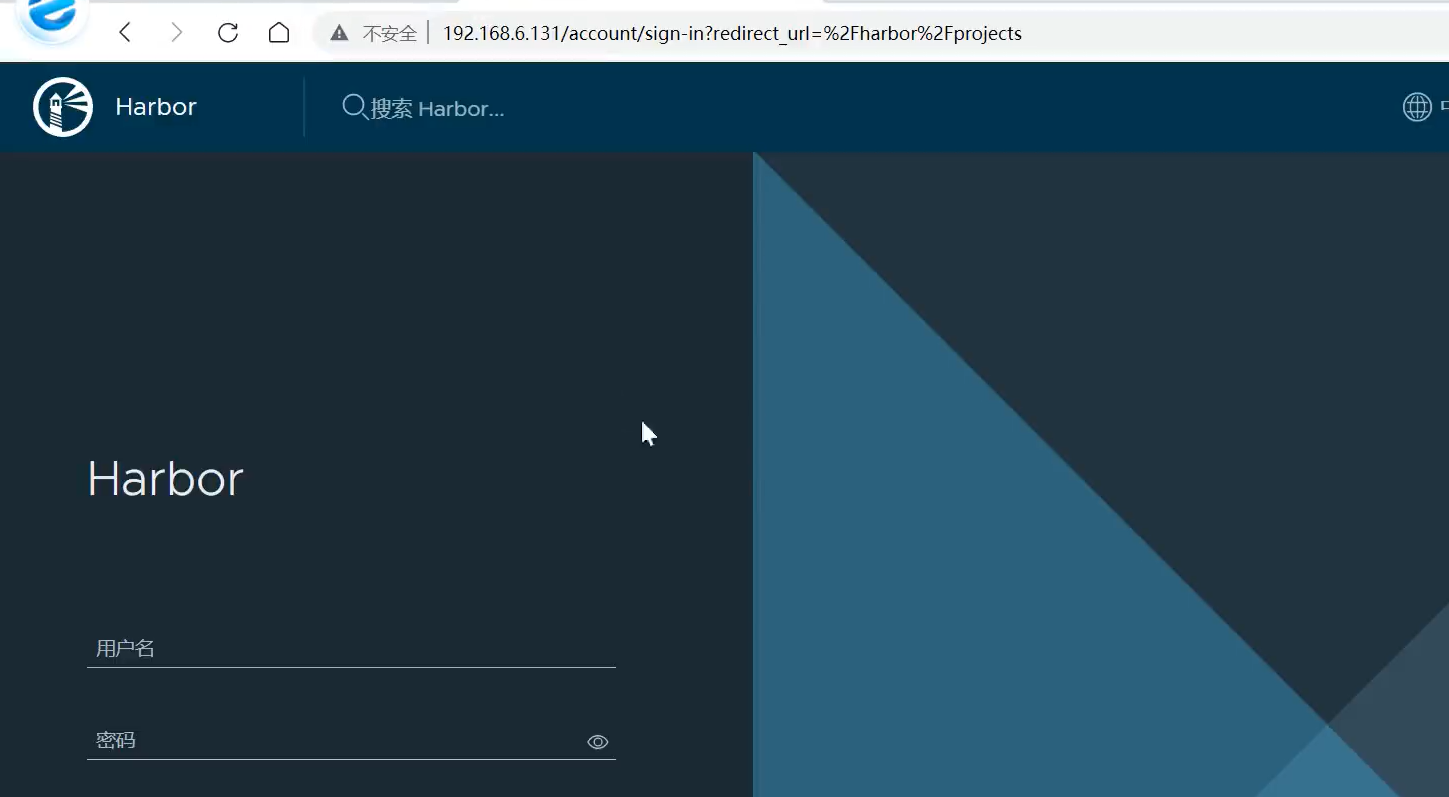Click the Harbor lighthouse logo
Viewport: 1449px width, 797px height.
tap(63, 107)
